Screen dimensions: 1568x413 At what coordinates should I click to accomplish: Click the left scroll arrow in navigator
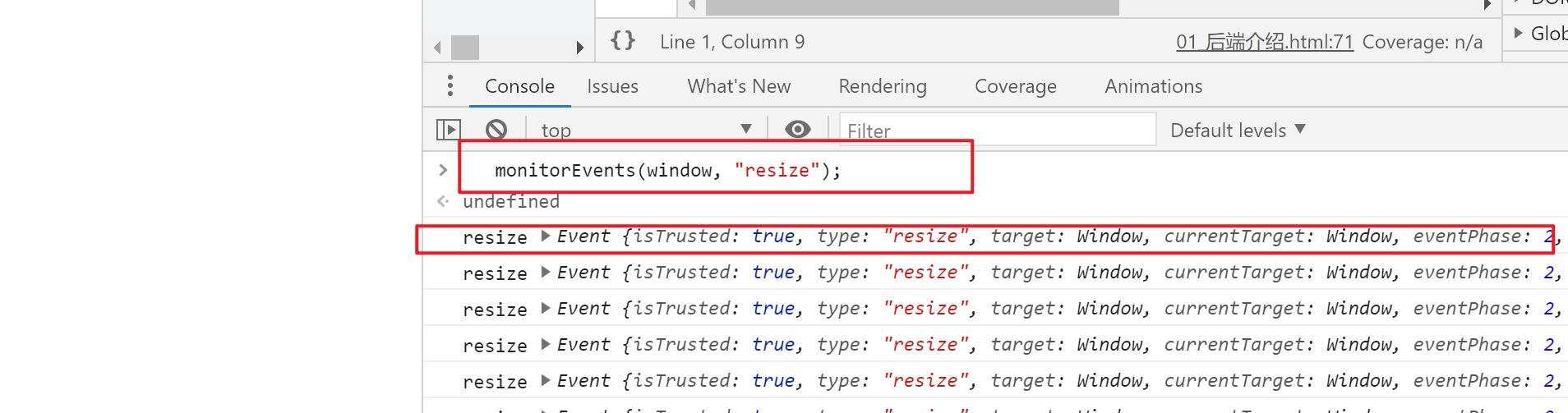tap(437, 48)
